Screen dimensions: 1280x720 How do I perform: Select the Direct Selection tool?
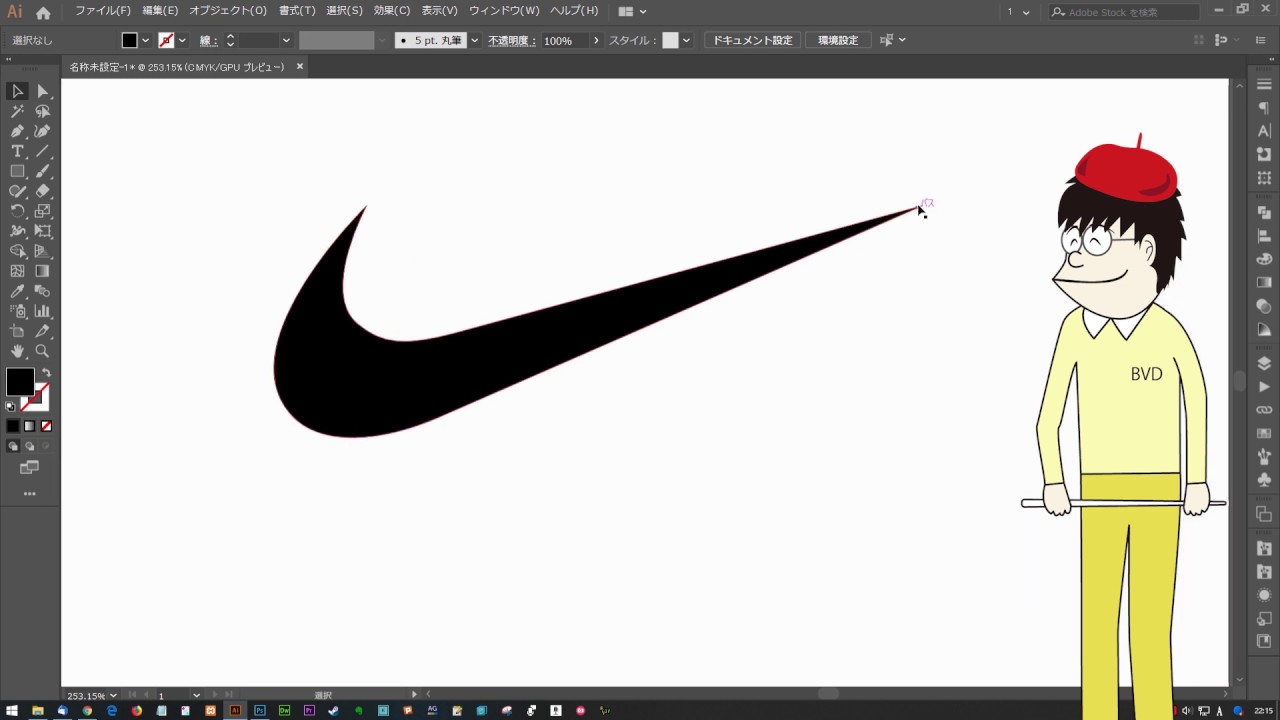(x=42, y=91)
